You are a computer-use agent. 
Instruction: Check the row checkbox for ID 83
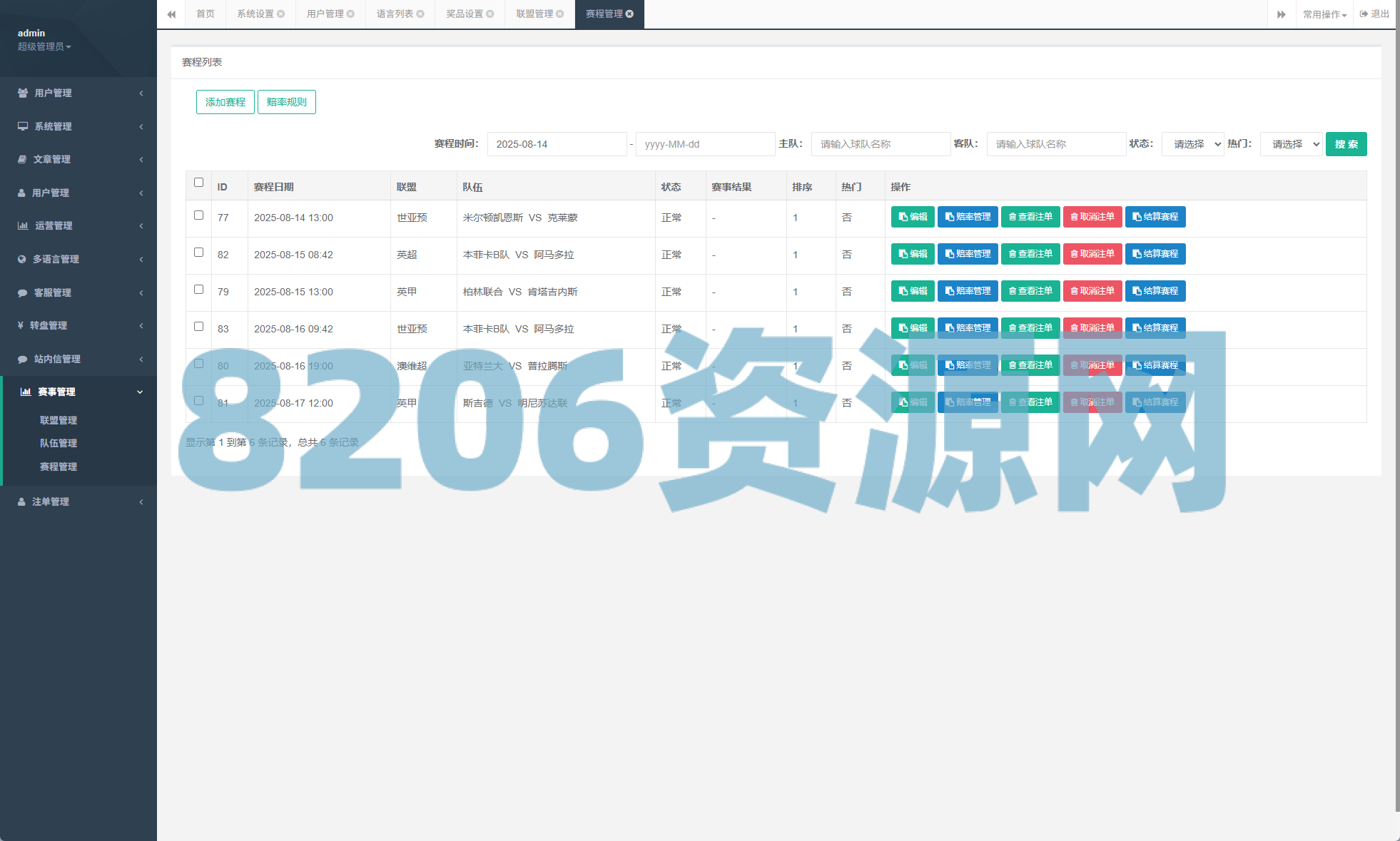tap(199, 327)
